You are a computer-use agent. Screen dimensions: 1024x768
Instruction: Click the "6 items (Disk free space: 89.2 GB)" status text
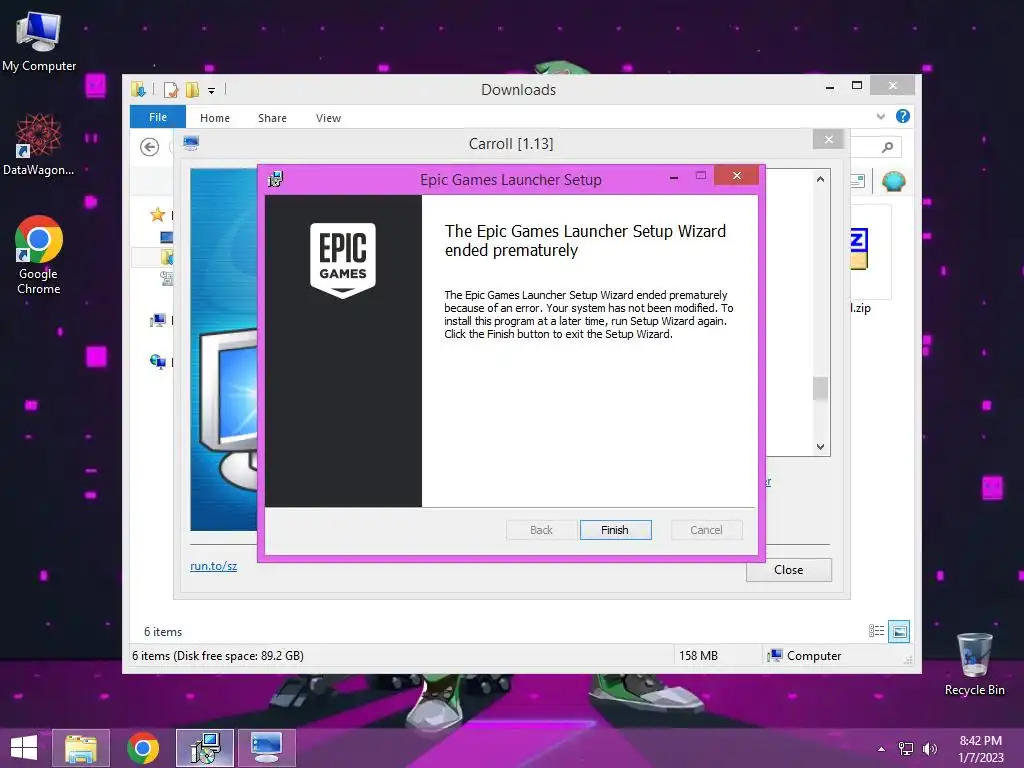coord(218,656)
